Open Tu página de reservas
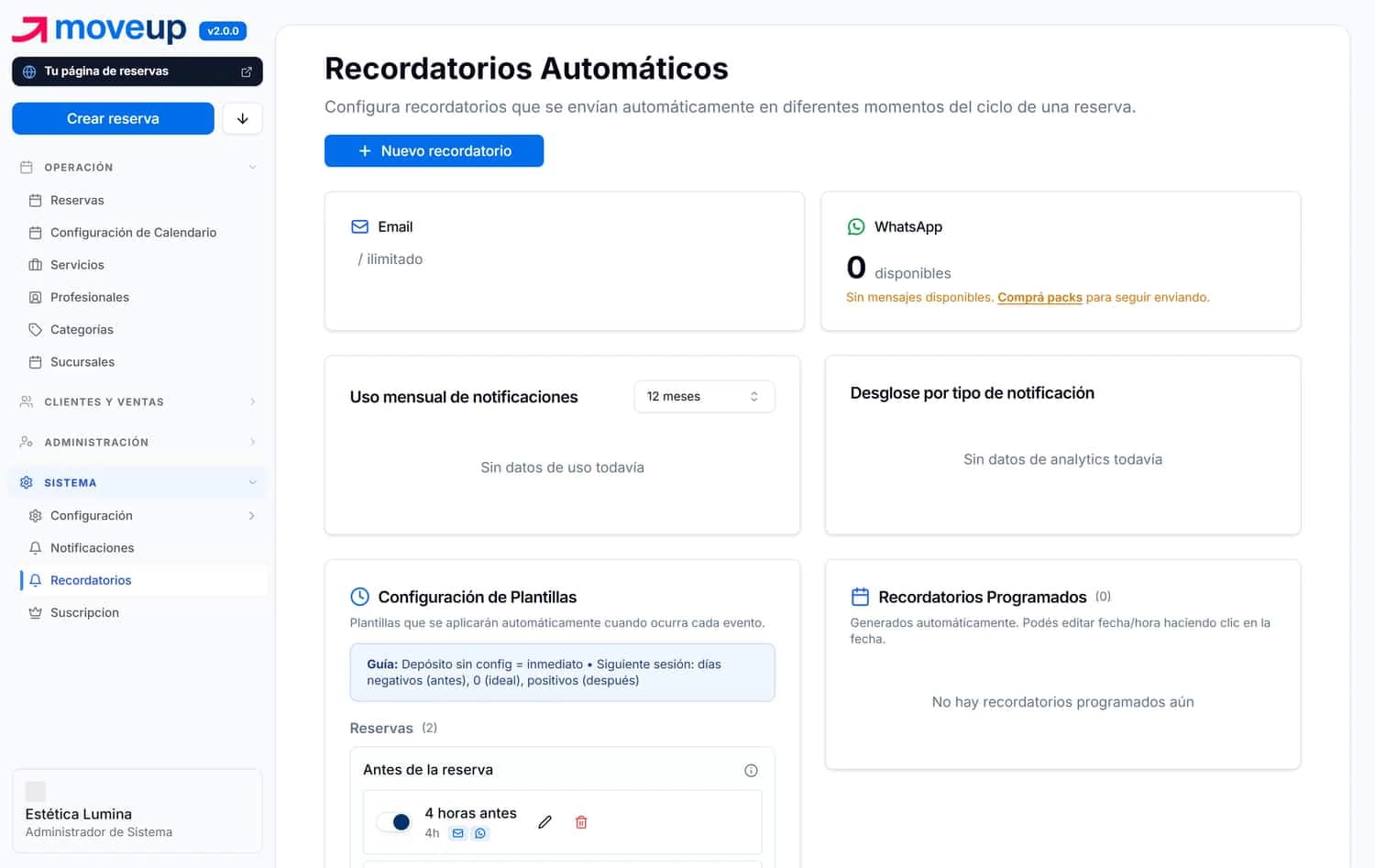Image resolution: width=1375 pixels, height=868 pixels. pyautogui.click(x=137, y=71)
